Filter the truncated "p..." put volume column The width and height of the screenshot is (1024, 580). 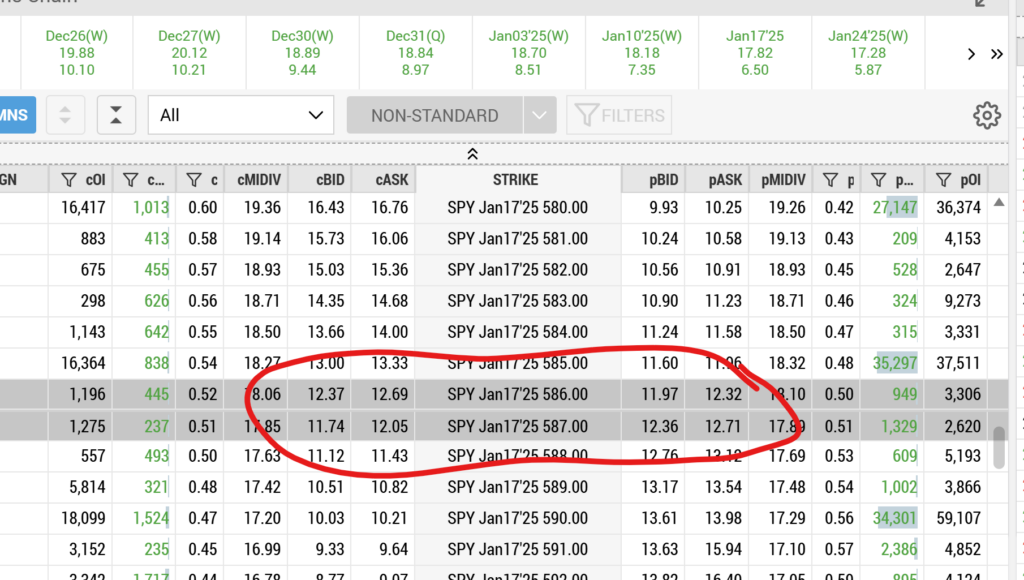click(x=878, y=180)
